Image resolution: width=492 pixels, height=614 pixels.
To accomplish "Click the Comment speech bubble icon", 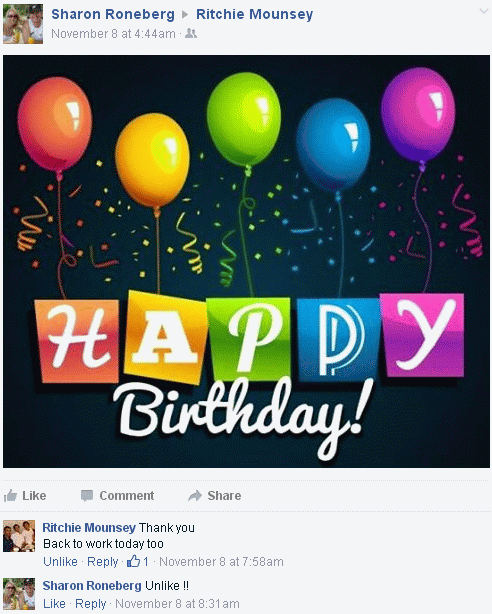I will click(87, 496).
